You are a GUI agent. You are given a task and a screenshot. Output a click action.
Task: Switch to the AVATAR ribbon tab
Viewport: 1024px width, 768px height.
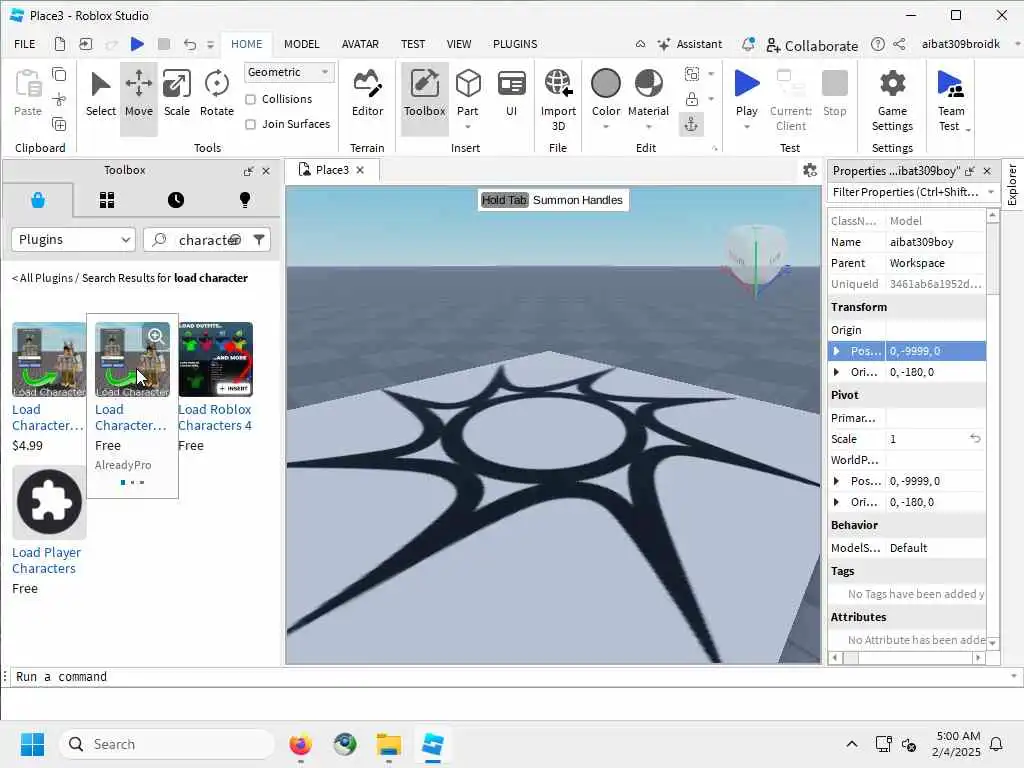[x=360, y=44]
